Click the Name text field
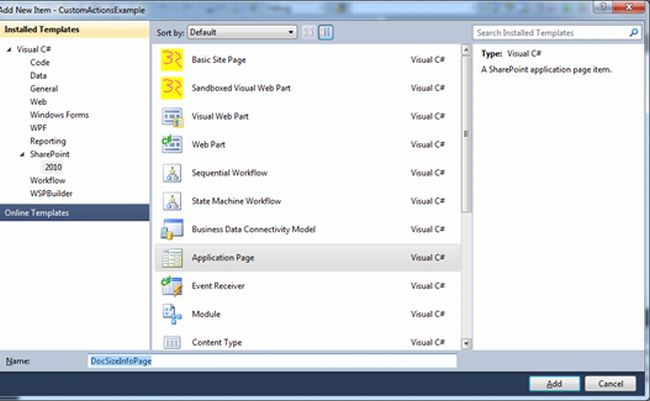This screenshot has width=650, height=401. coord(272,361)
